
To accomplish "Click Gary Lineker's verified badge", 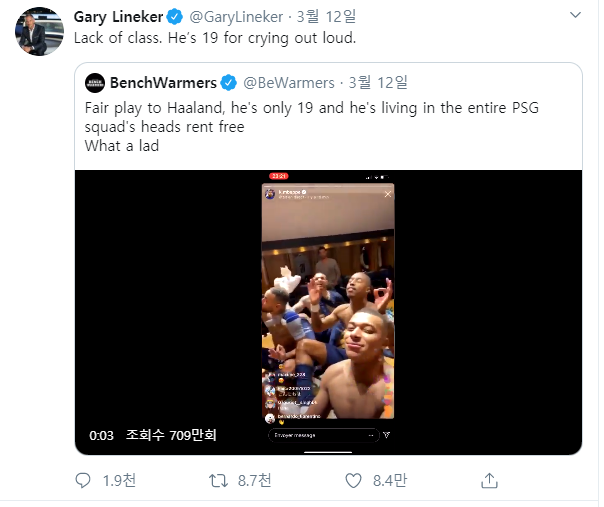I will 173,16.
